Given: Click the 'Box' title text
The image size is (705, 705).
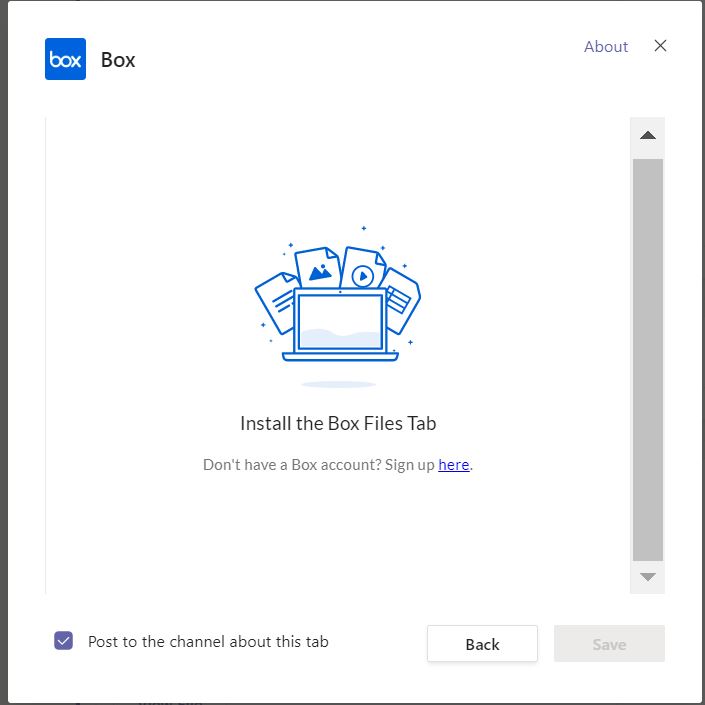Looking at the screenshot, I should click(x=118, y=60).
